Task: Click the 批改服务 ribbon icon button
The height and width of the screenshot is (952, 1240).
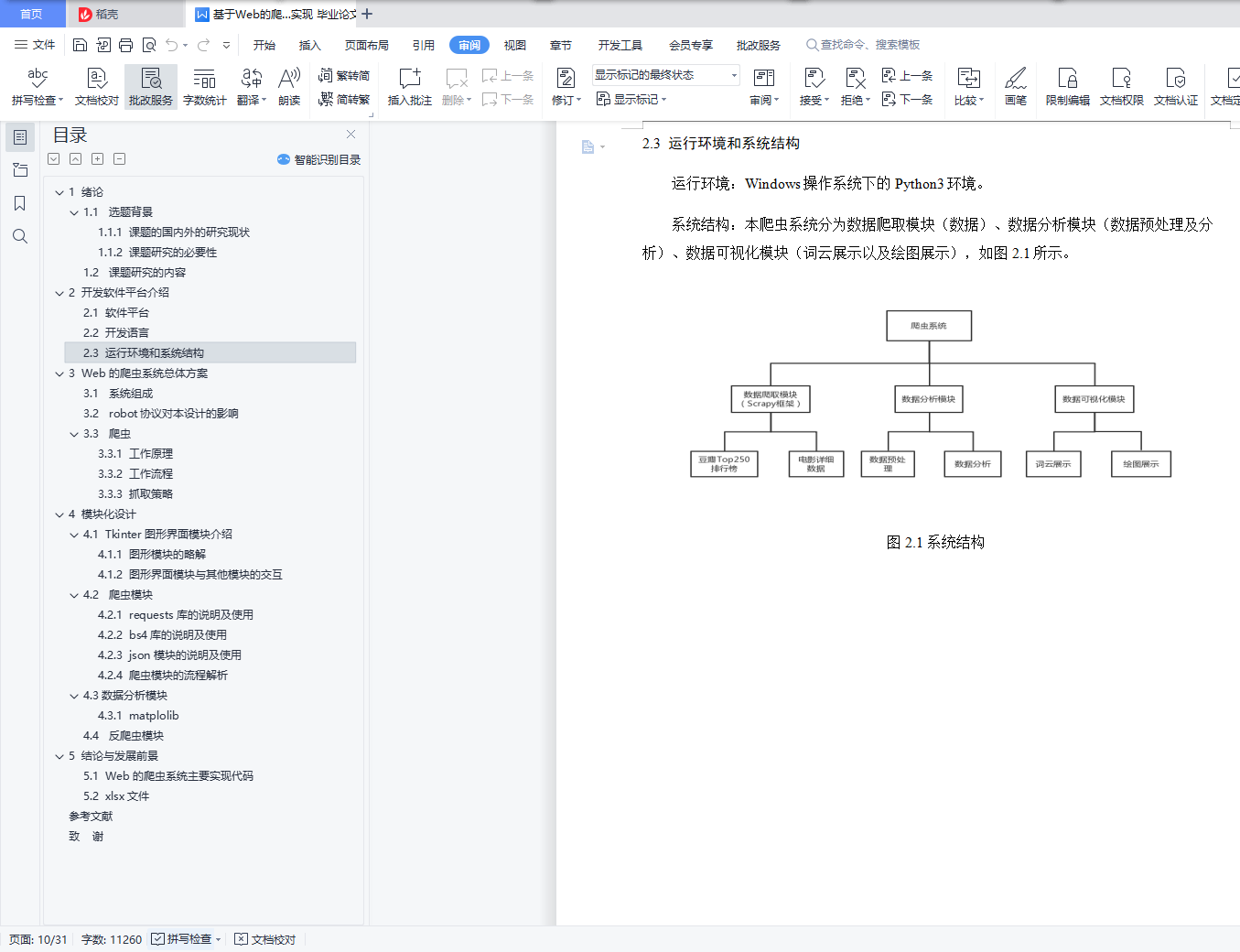Action: tap(151, 87)
